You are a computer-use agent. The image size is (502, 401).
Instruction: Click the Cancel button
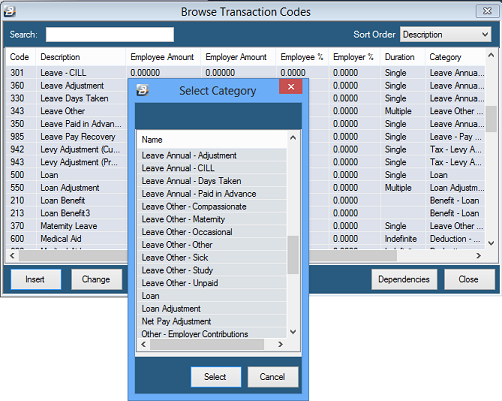click(x=273, y=377)
